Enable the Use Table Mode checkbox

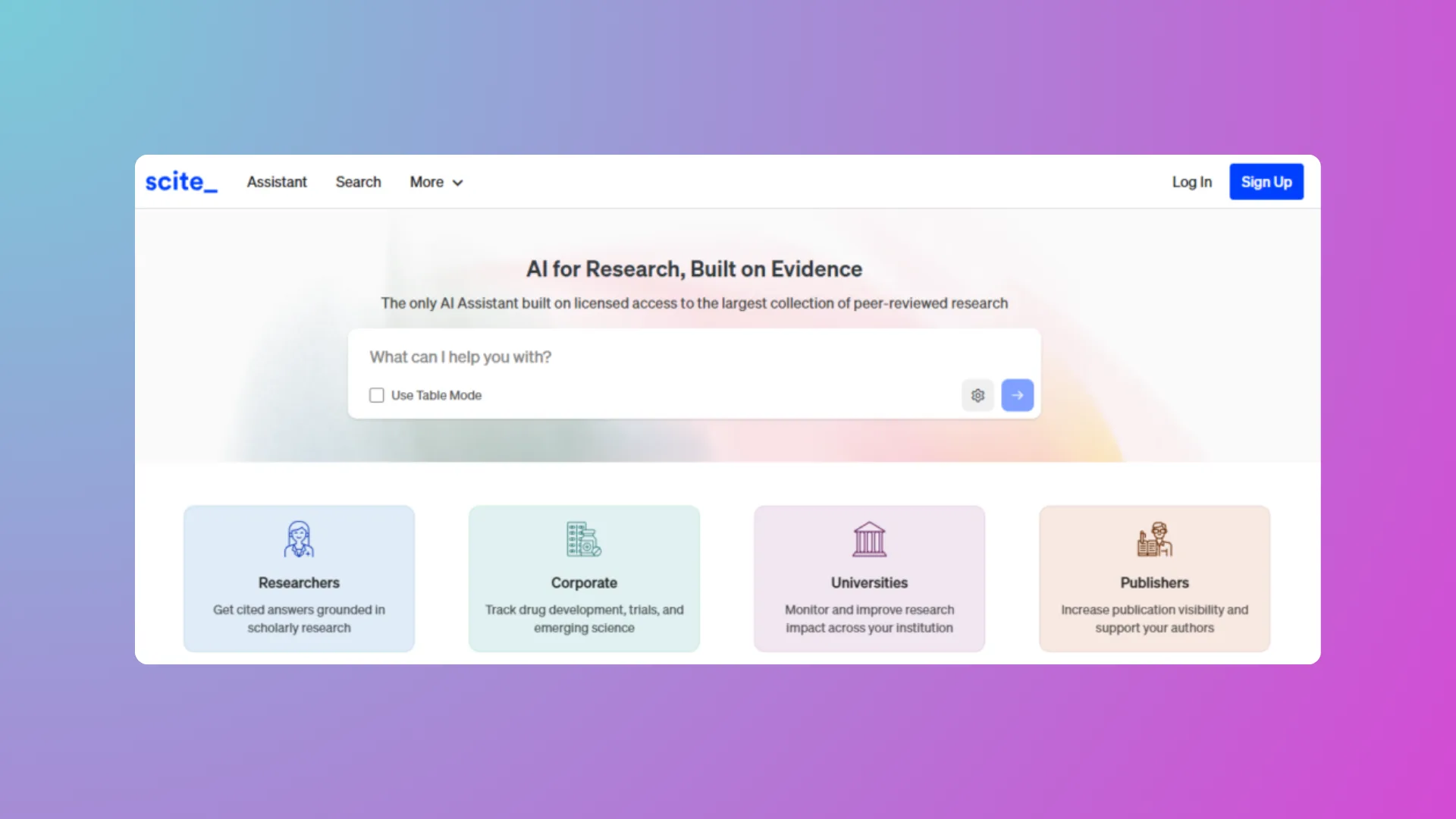point(377,395)
